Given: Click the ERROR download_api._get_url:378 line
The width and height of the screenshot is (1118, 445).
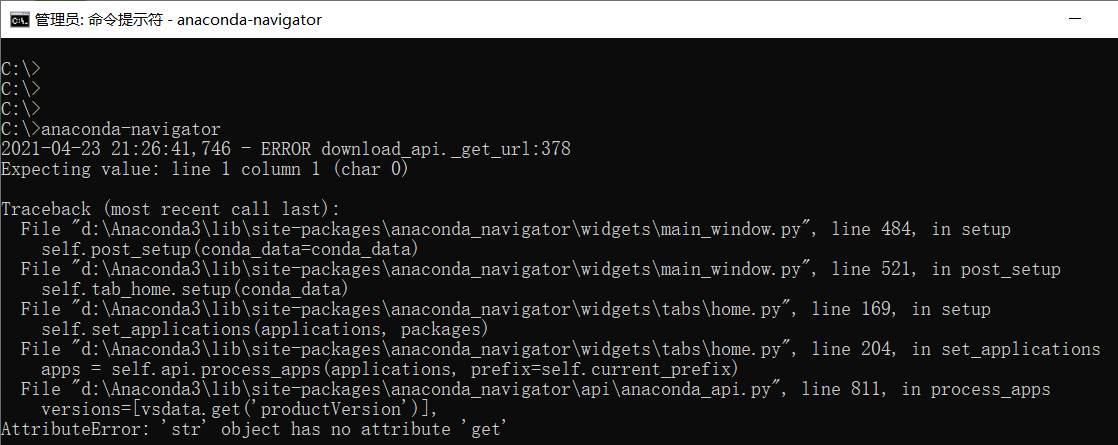Looking at the screenshot, I should click(x=416, y=149).
